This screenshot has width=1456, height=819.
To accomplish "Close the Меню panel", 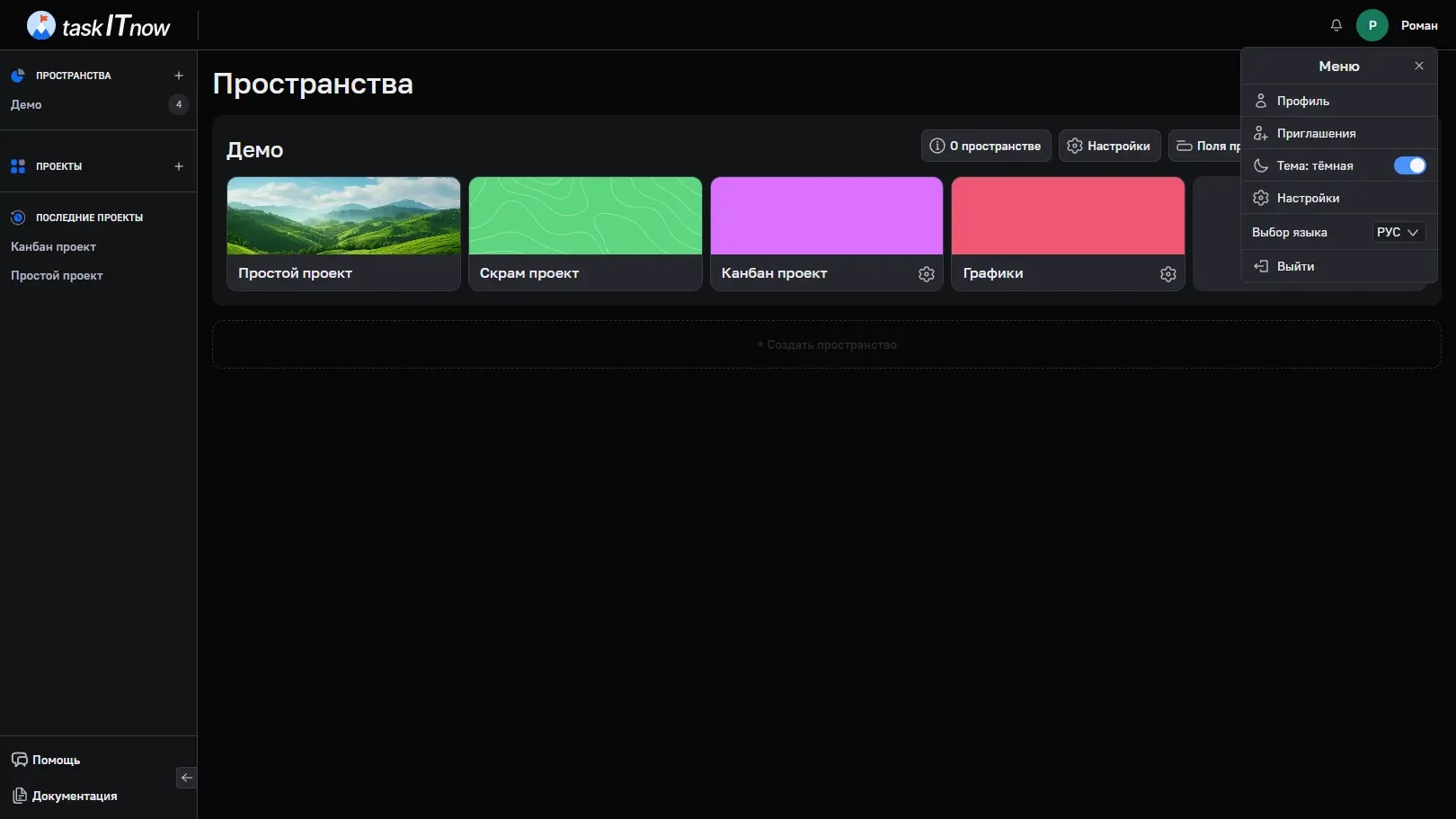I will pos(1418,66).
